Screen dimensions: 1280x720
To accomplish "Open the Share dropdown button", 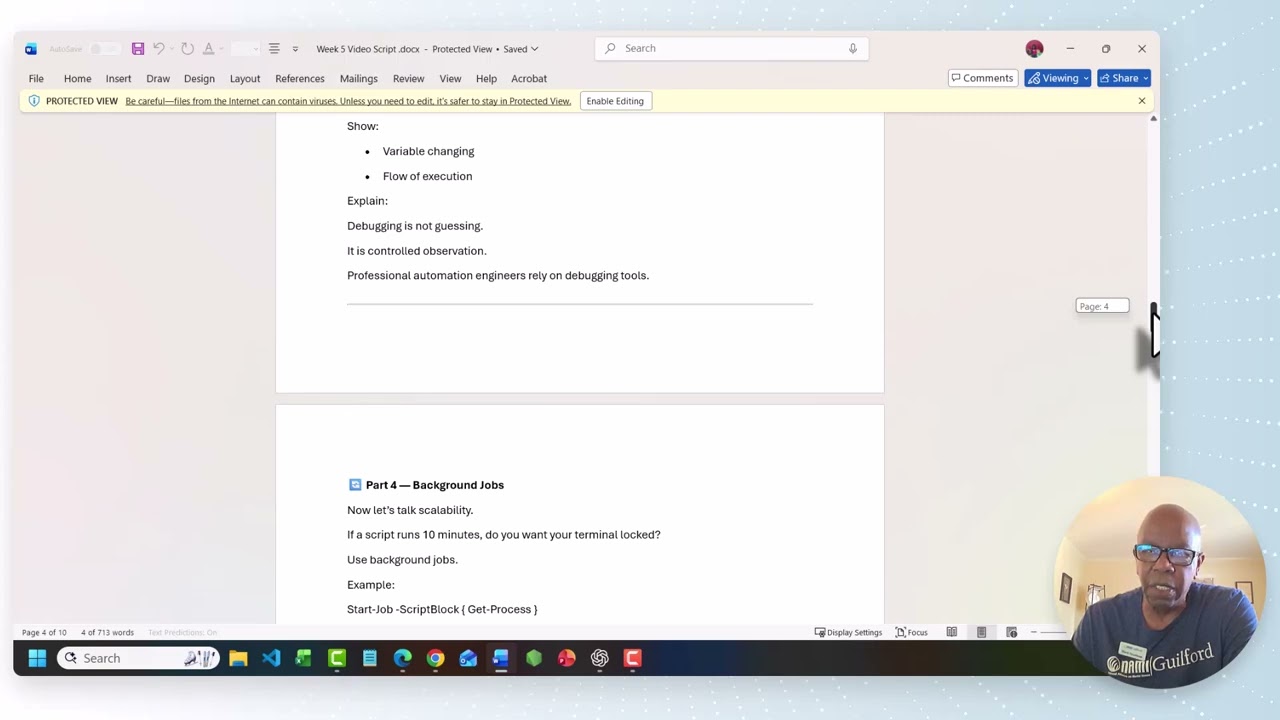I will (x=1124, y=78).
